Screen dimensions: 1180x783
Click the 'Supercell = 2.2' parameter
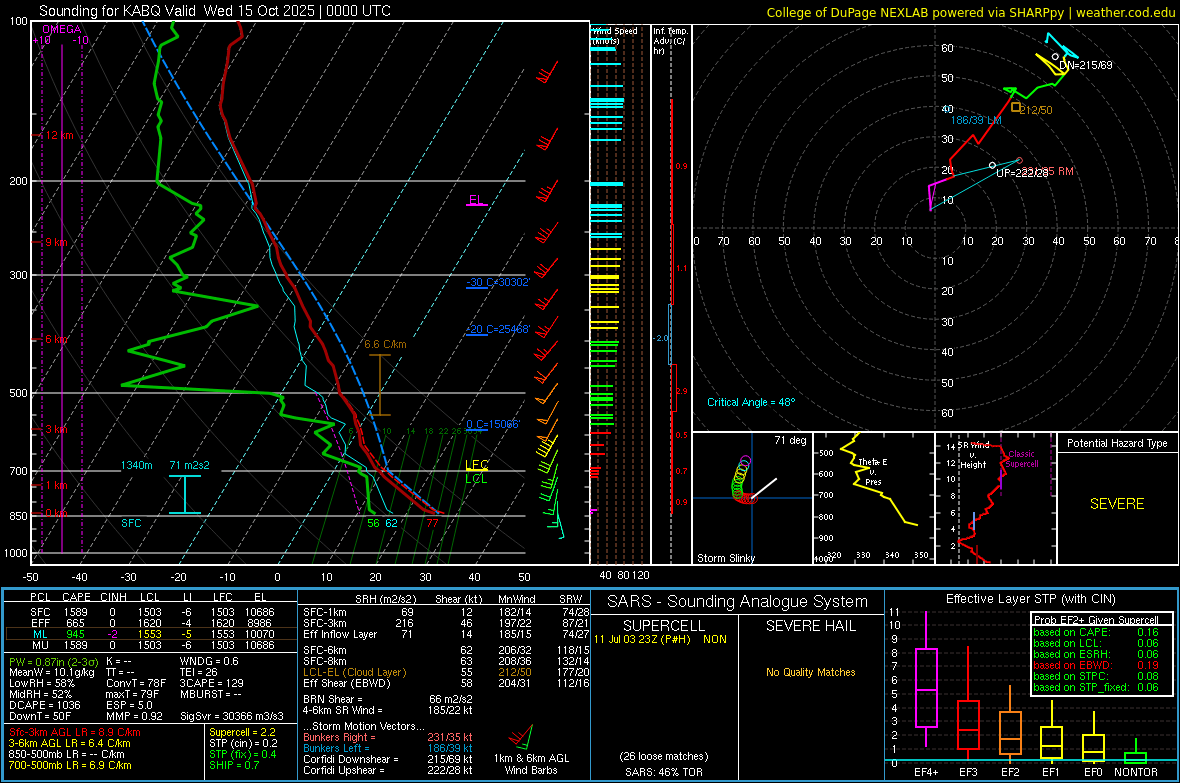click(242, 732)
